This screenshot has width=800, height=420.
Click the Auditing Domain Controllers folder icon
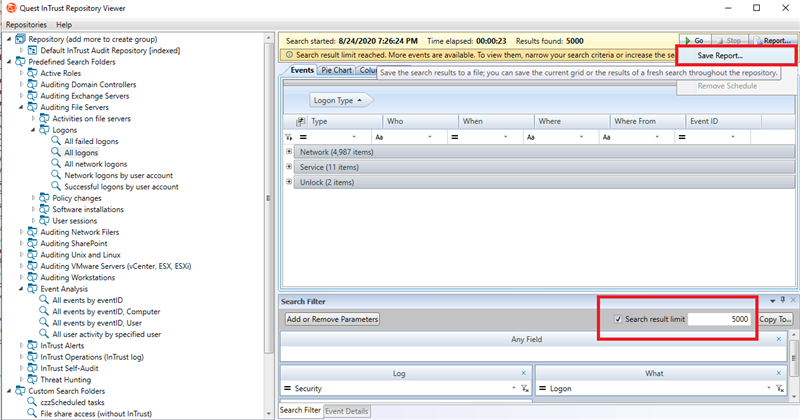(32, 84)
